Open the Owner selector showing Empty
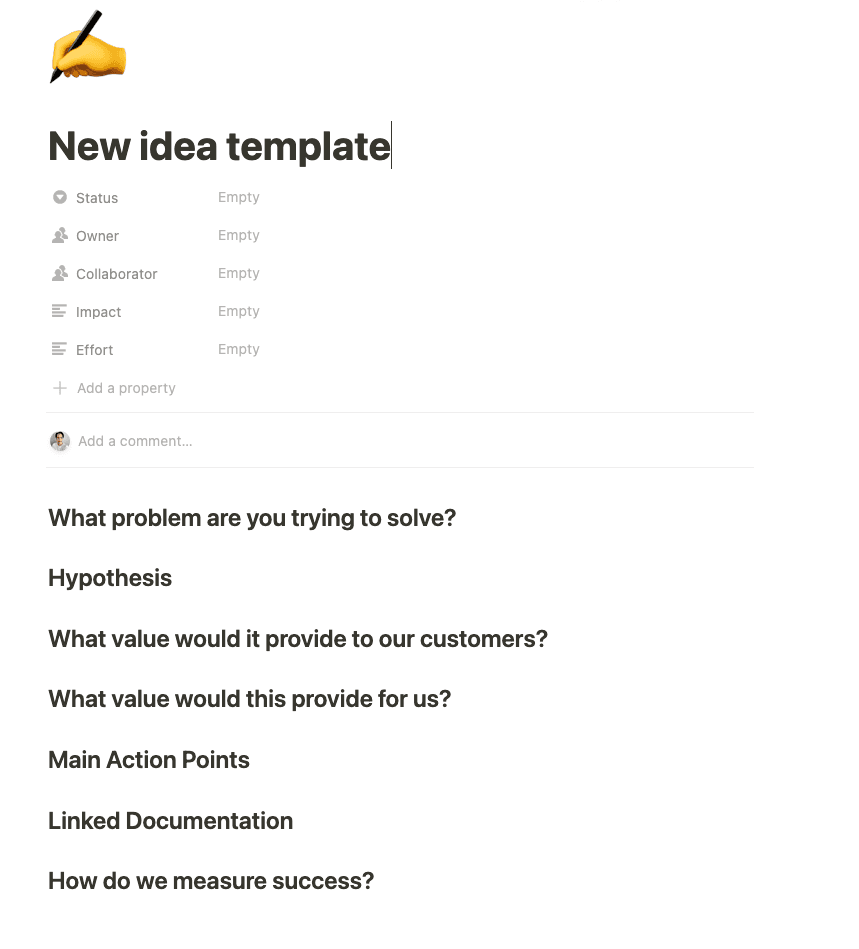Screen dimensions: 859x949 tap(239, 235)
